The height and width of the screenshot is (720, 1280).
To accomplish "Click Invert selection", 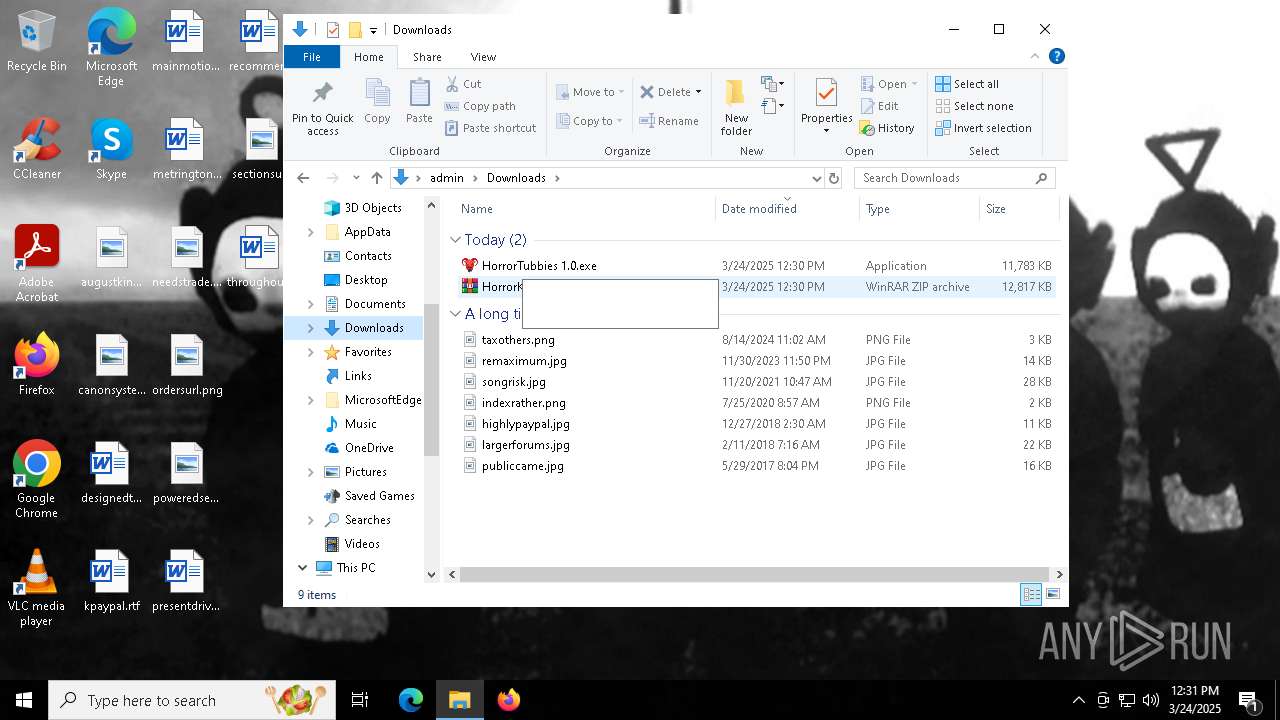I will point(983,128).
